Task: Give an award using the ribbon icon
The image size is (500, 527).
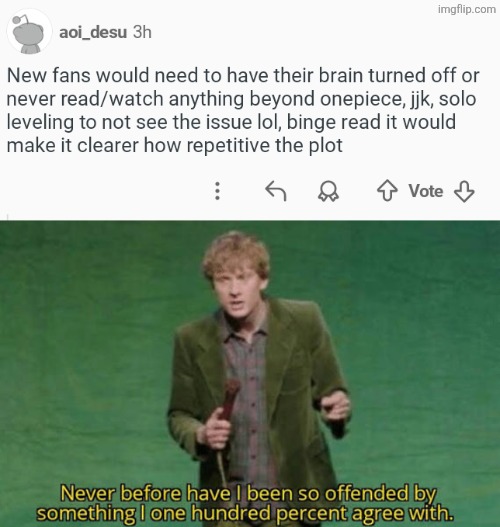Action: [328, 191]
